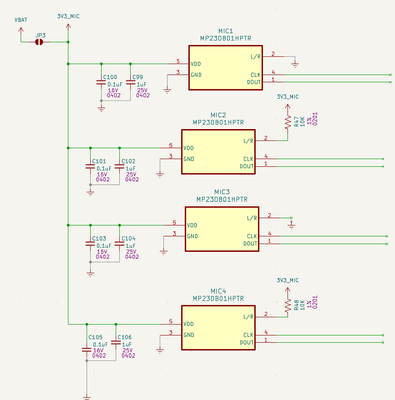The height and width of the screenshot is (400, 395).
Task: Click ground symbol at MIC2 GND pin
Action: pyautogui.click(x=160, y=174)
